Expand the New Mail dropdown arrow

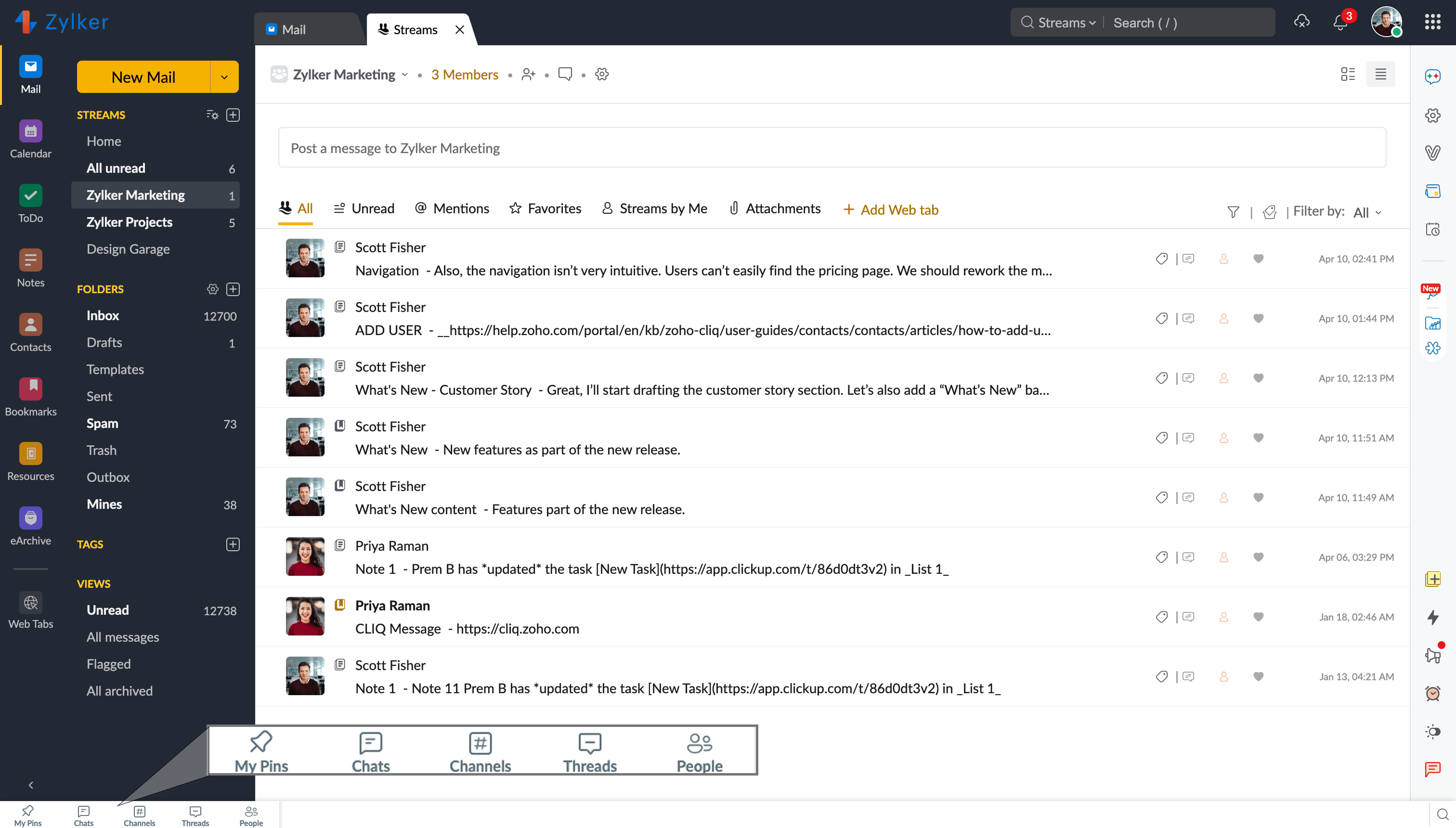pyautogui.click(x=225, y=77)
